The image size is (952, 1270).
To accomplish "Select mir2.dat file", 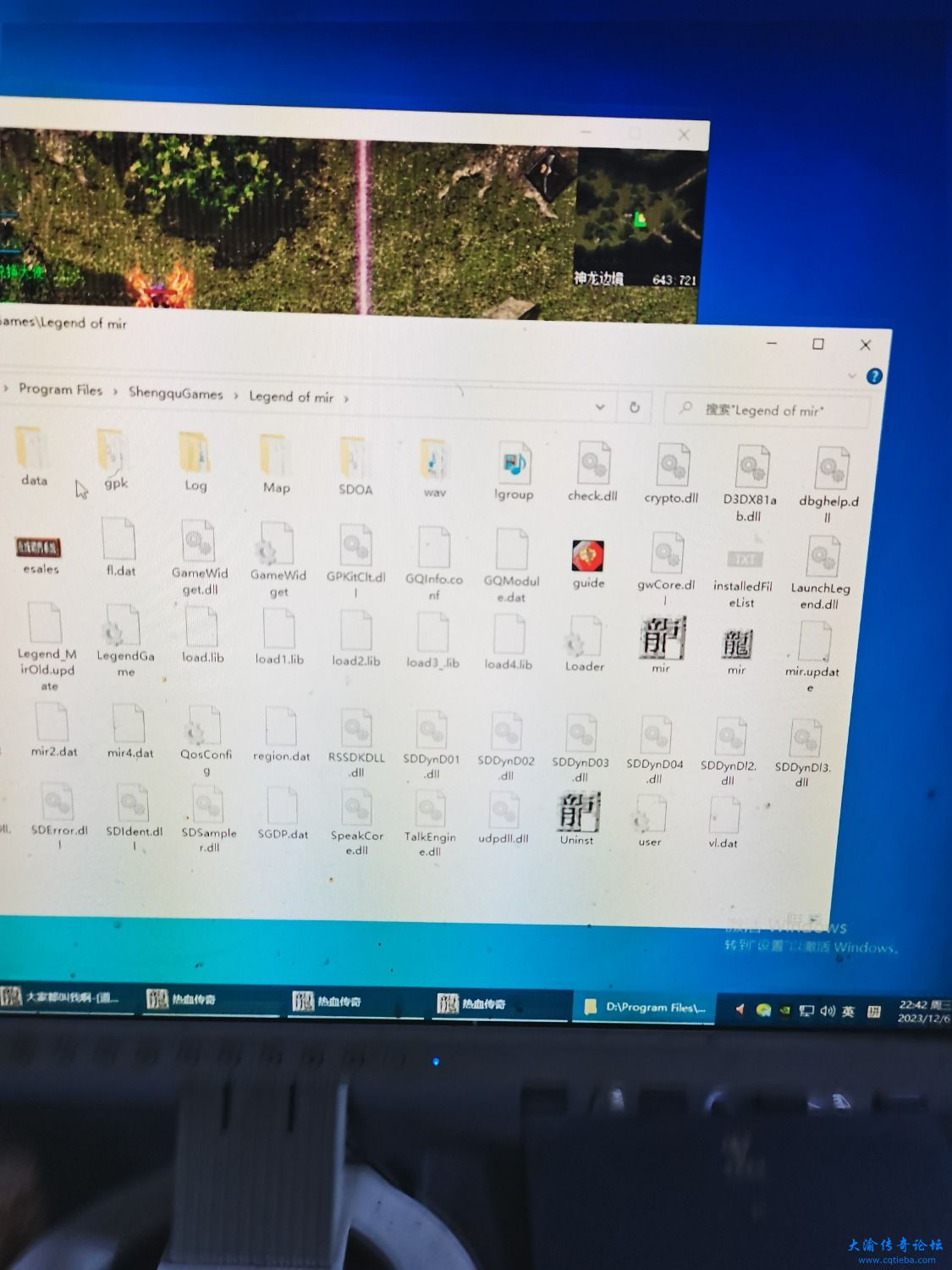I will pyautogui.click(x=53, y=729).
